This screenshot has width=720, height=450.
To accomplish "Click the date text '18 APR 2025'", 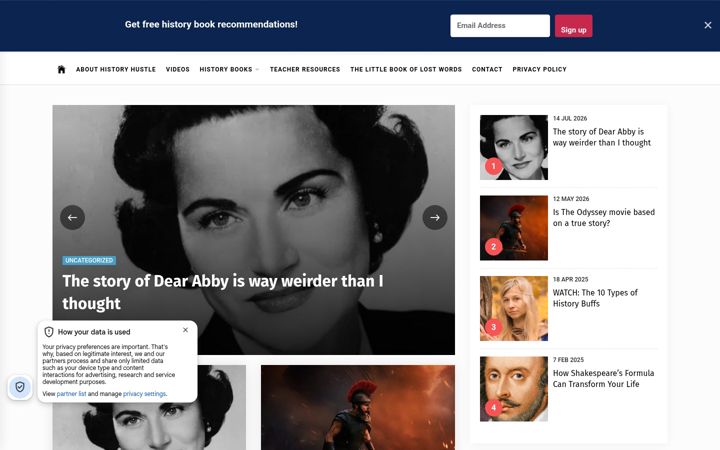I will point(570,279).
